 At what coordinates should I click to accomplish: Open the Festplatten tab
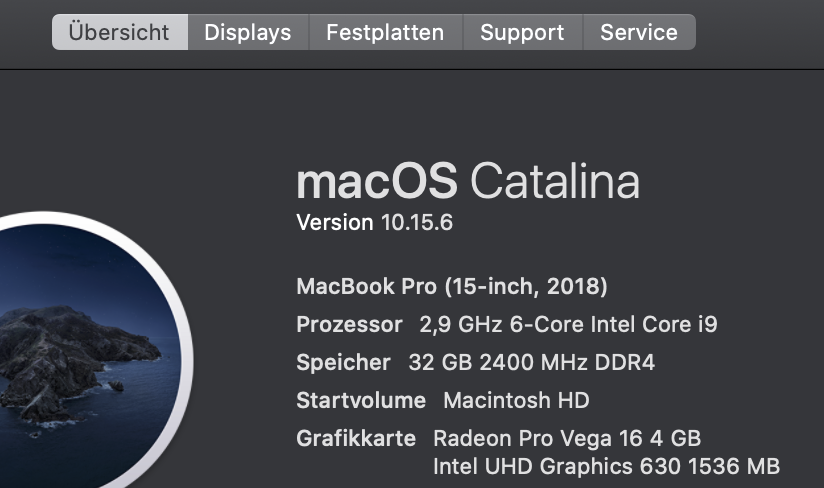pyautogui.click(x=385, y=32)
